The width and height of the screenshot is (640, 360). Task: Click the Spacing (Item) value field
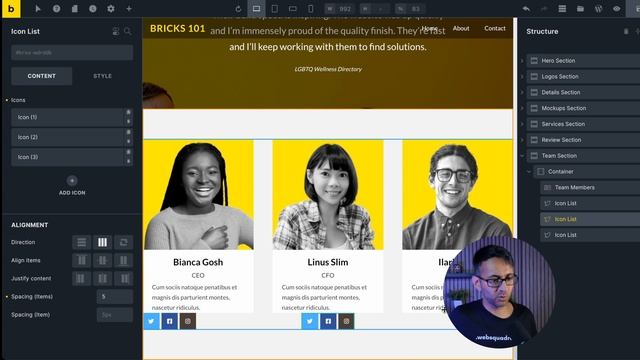pos(115,315)
